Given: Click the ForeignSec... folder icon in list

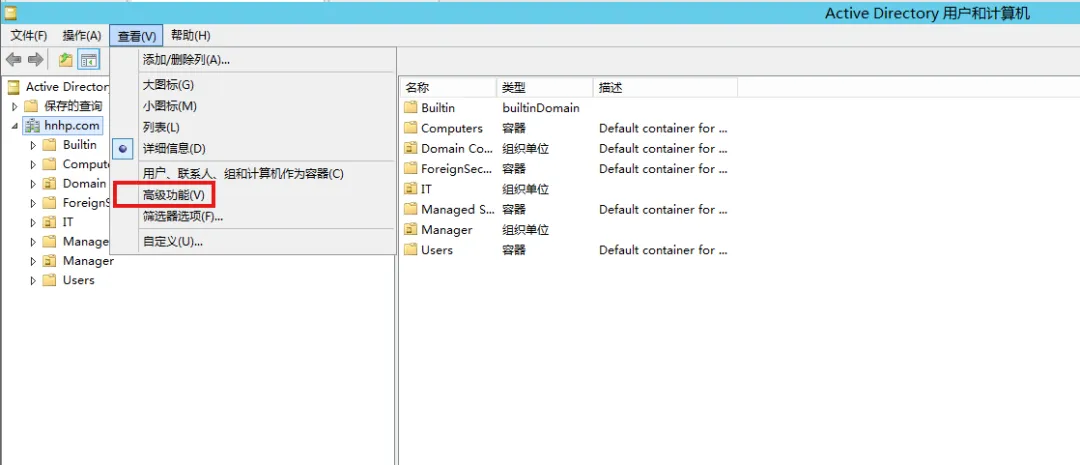Looking at the screenshot, I should tap(411, 168).
